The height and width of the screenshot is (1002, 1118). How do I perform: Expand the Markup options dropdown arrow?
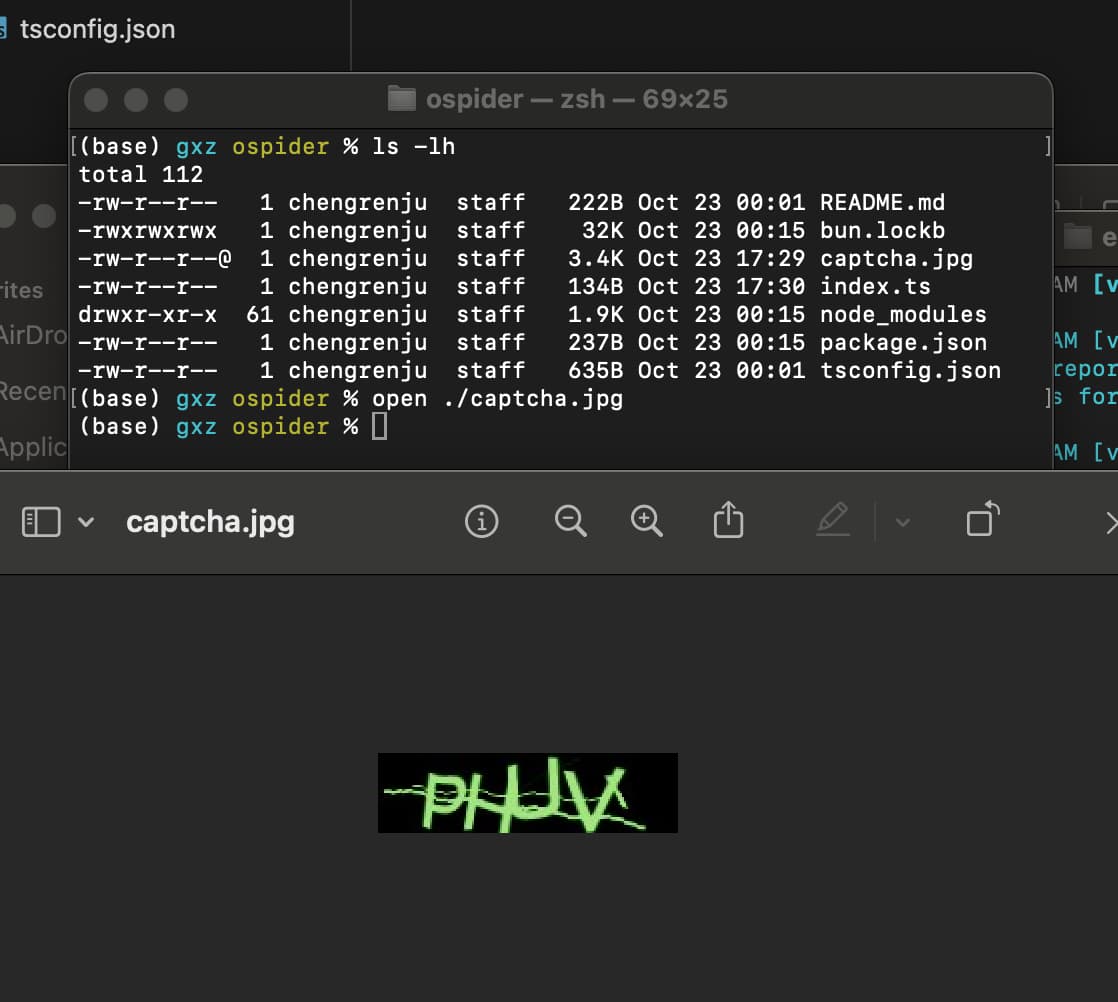[x=902, y=522]
